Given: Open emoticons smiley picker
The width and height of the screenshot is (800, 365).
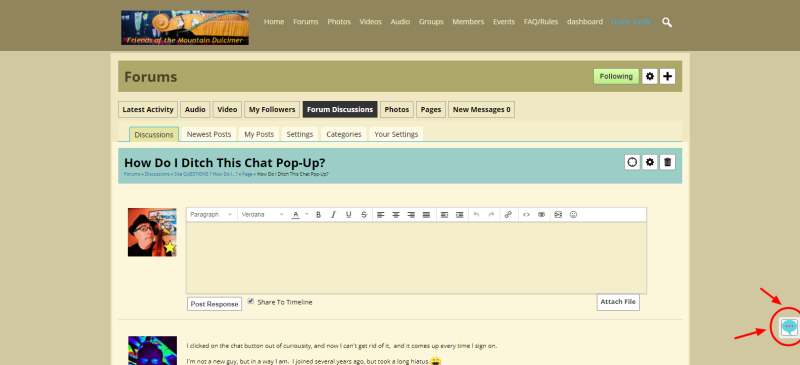Looking at the screenshot, I should click(x=573, y=215).
